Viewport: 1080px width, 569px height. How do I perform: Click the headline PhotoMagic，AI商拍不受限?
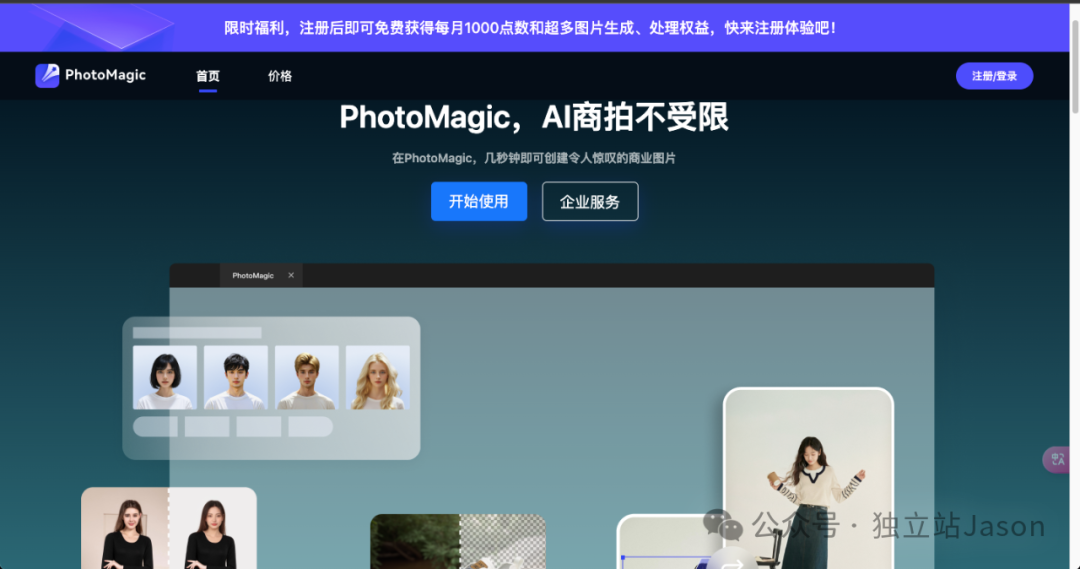pyautogui.click(x=534, y=117)
